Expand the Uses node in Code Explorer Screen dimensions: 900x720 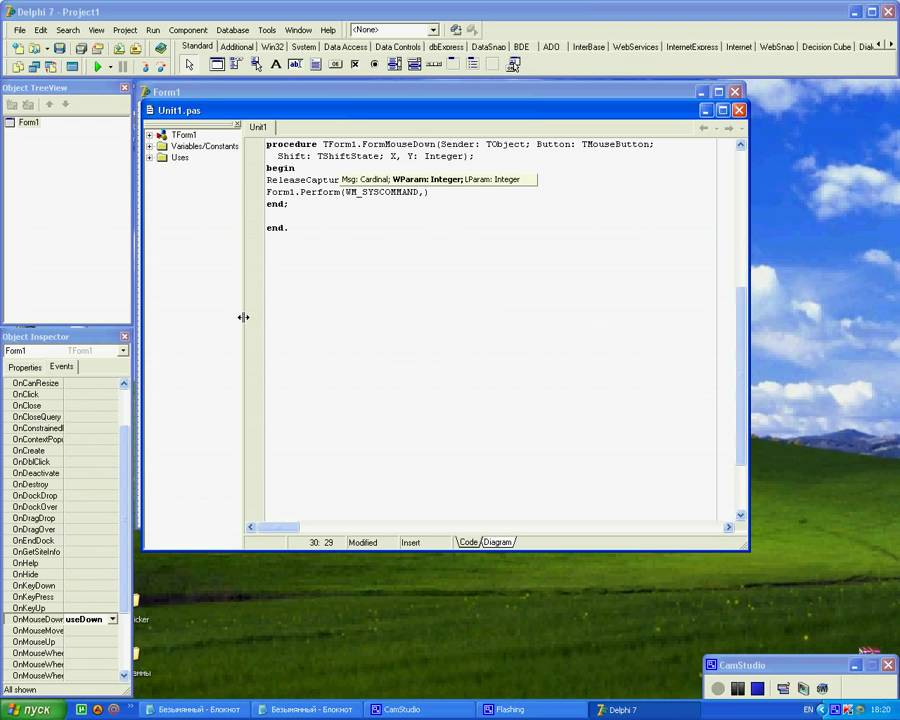click(149, 157)
